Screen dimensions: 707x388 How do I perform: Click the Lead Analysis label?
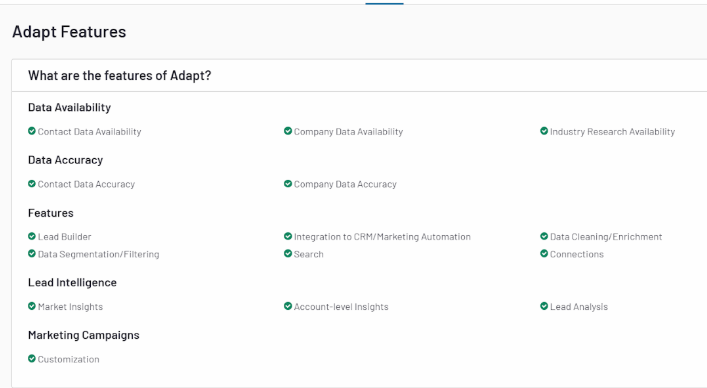(x=579, y=307)
